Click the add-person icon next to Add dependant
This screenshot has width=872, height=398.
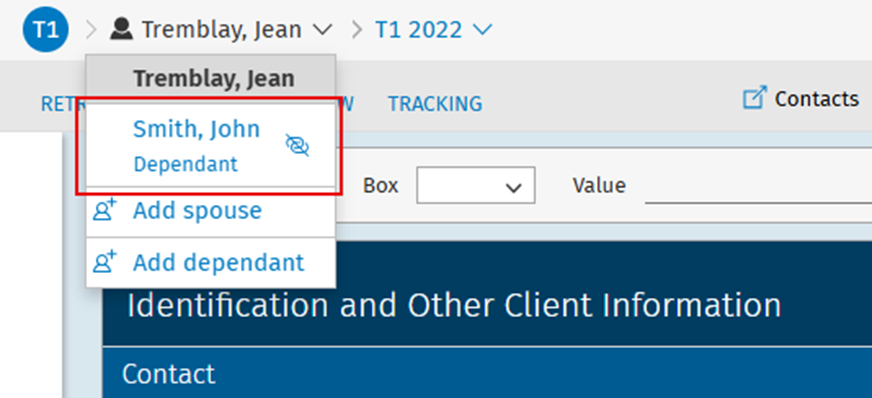(105, 262)
